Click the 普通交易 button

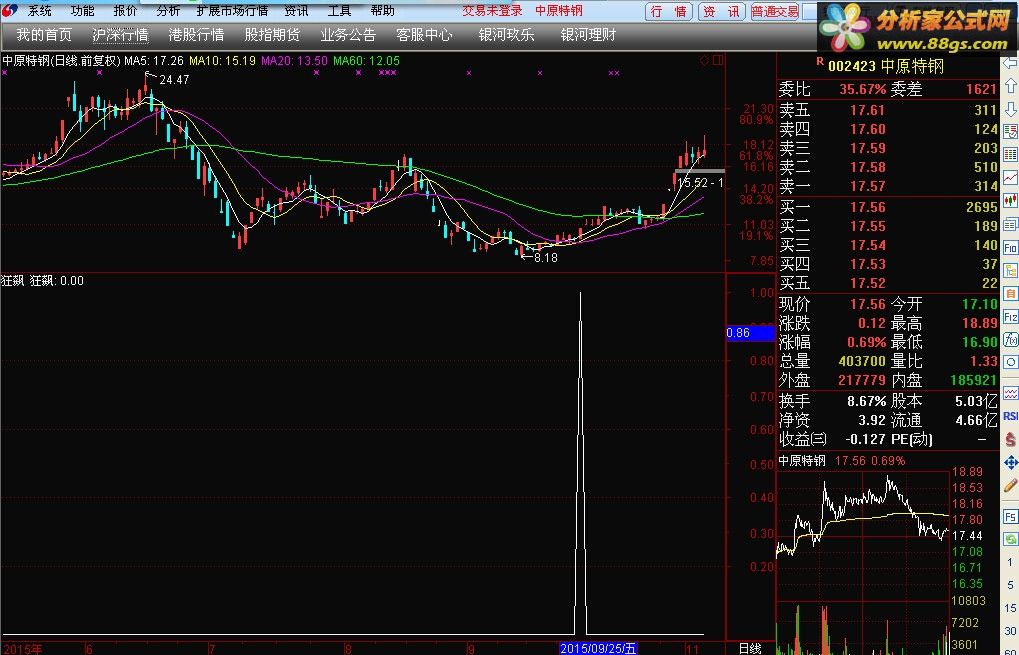pyautogui.click(x=775, y=12)
